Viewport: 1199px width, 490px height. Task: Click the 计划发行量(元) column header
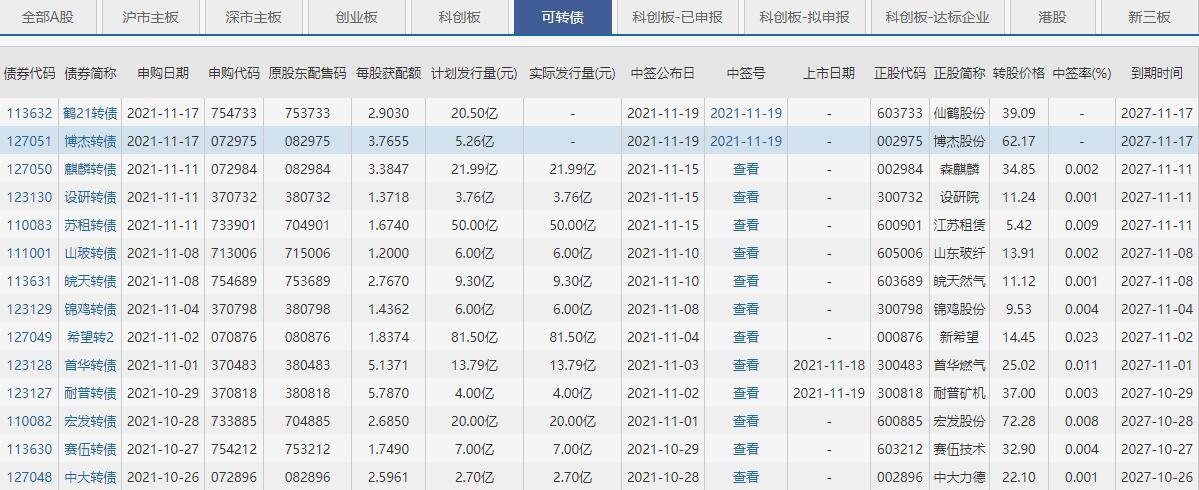[x=474, y=73]
